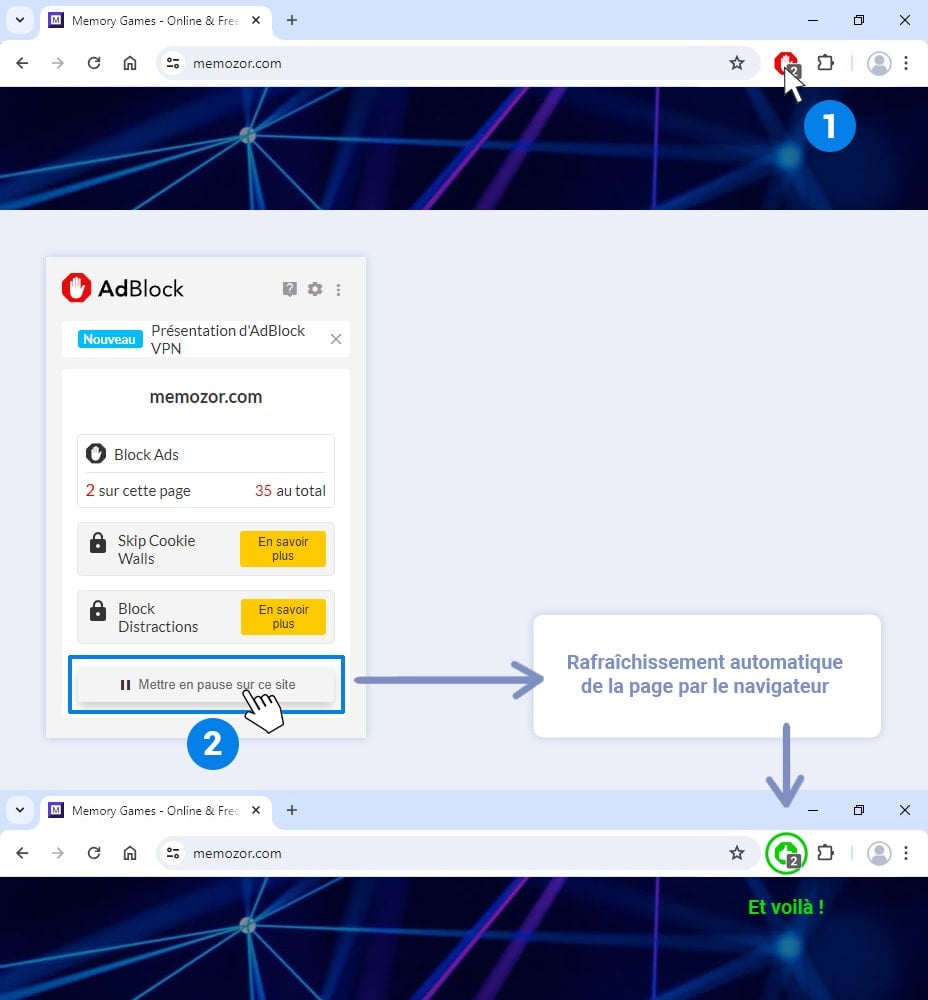Bookmark the page with upper browser's star

coord(737,63)
